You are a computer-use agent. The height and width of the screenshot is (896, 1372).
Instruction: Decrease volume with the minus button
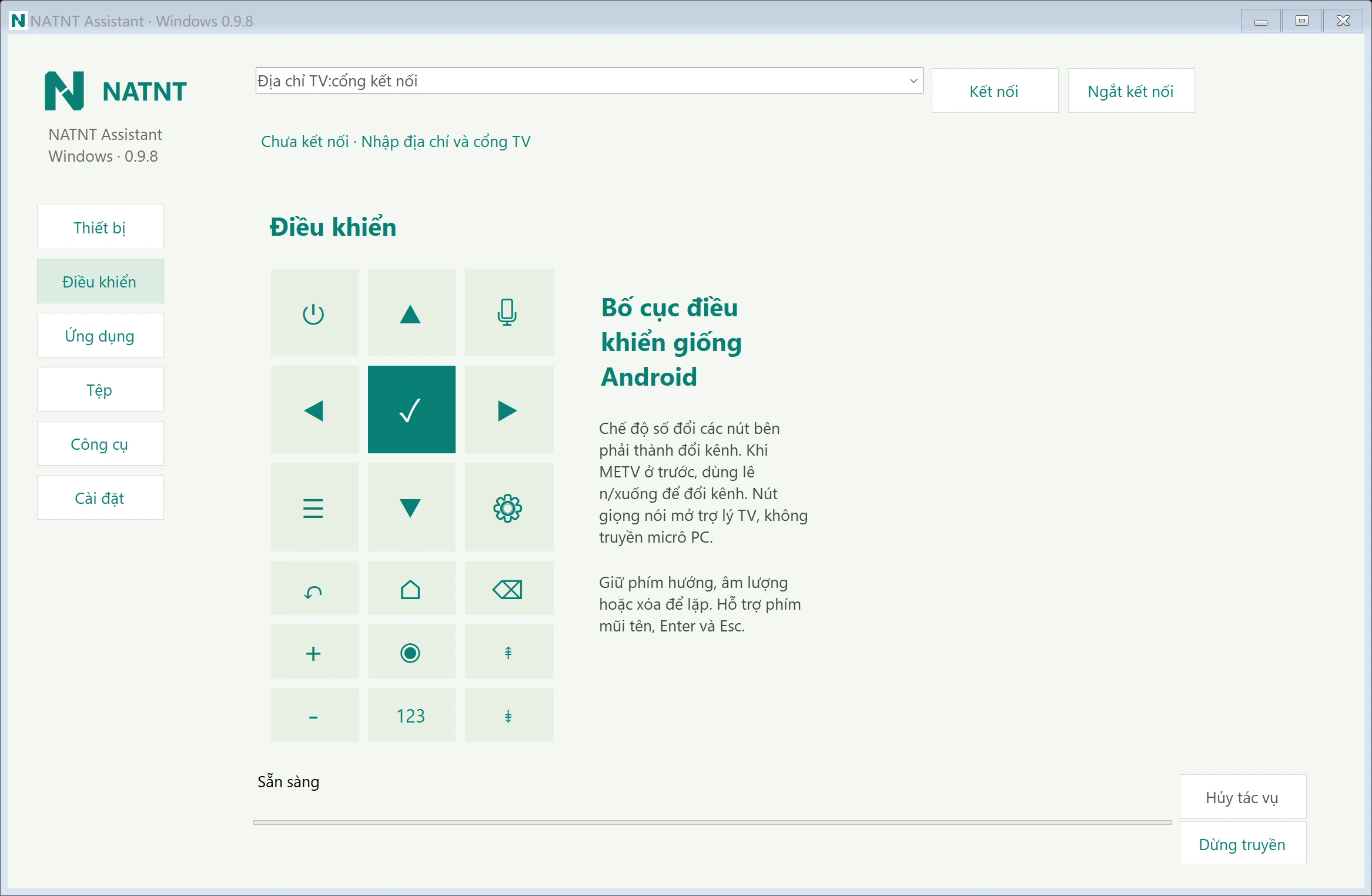point(314,715)
